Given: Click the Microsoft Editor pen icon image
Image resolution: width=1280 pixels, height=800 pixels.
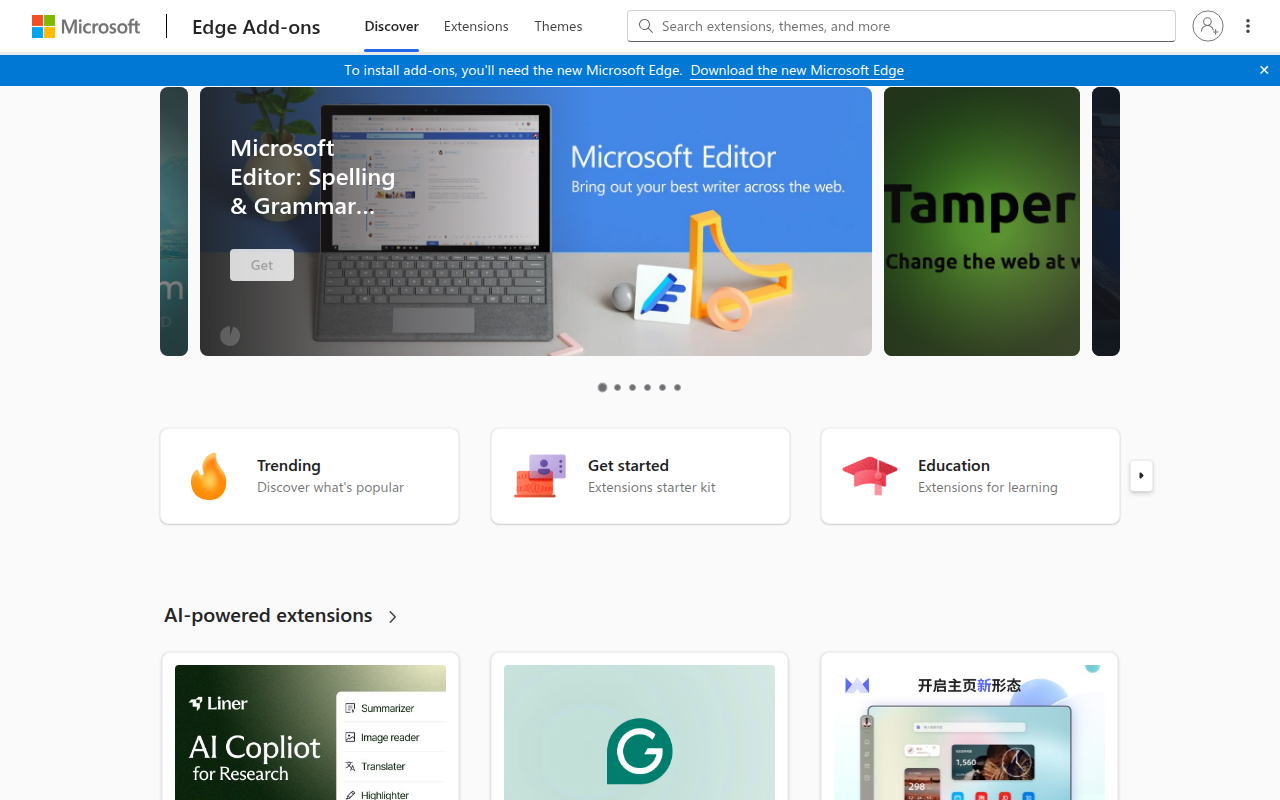Looking at the screenshot, I should [663, 293].
